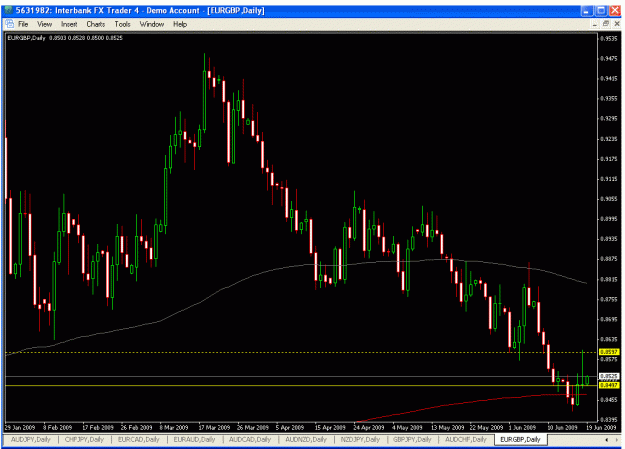625x449 pixels.
Task: Click the 19 Jun 2009 date label
Action: [x=601, y=427]
